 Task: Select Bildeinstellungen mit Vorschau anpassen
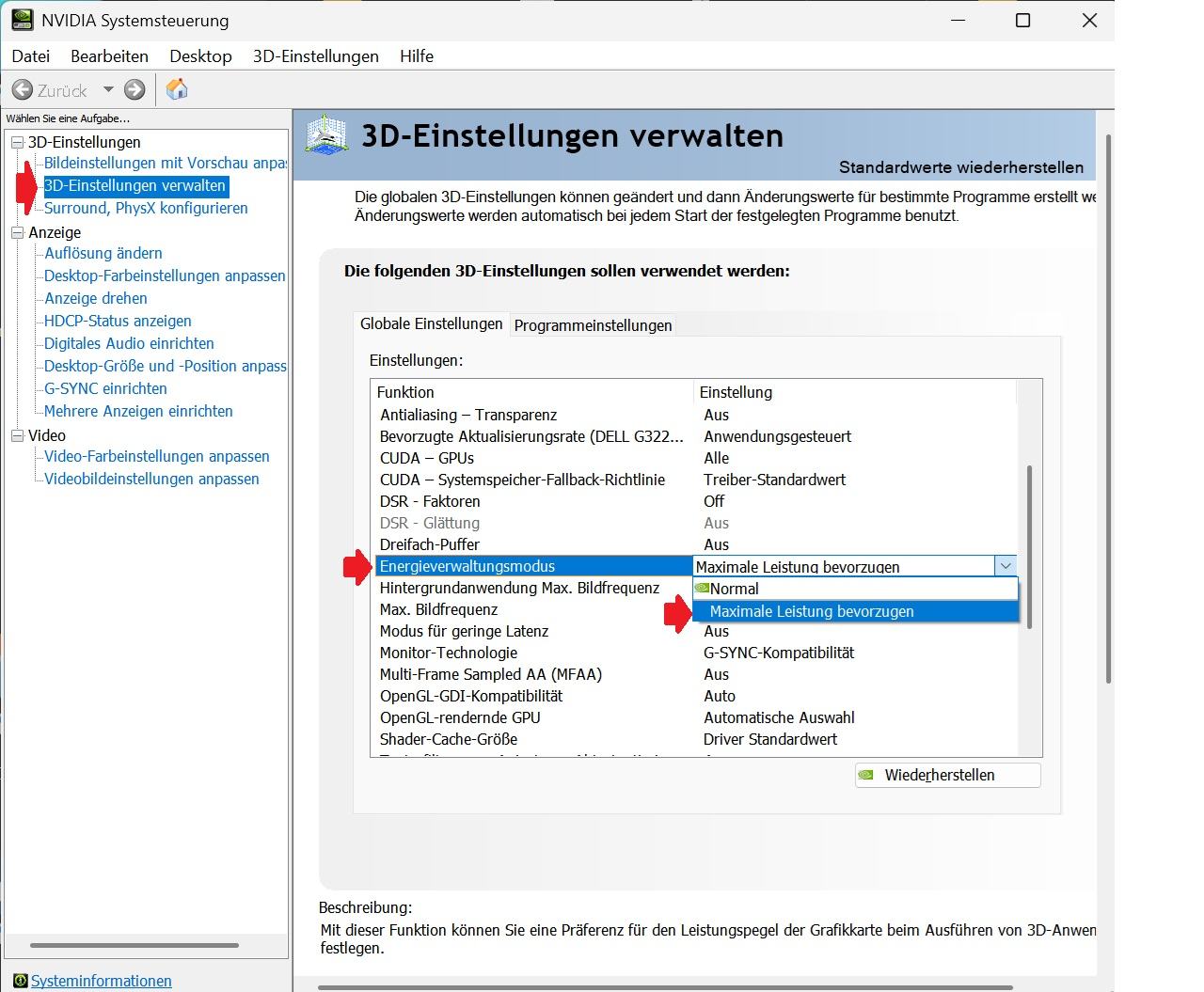point(165,163)
